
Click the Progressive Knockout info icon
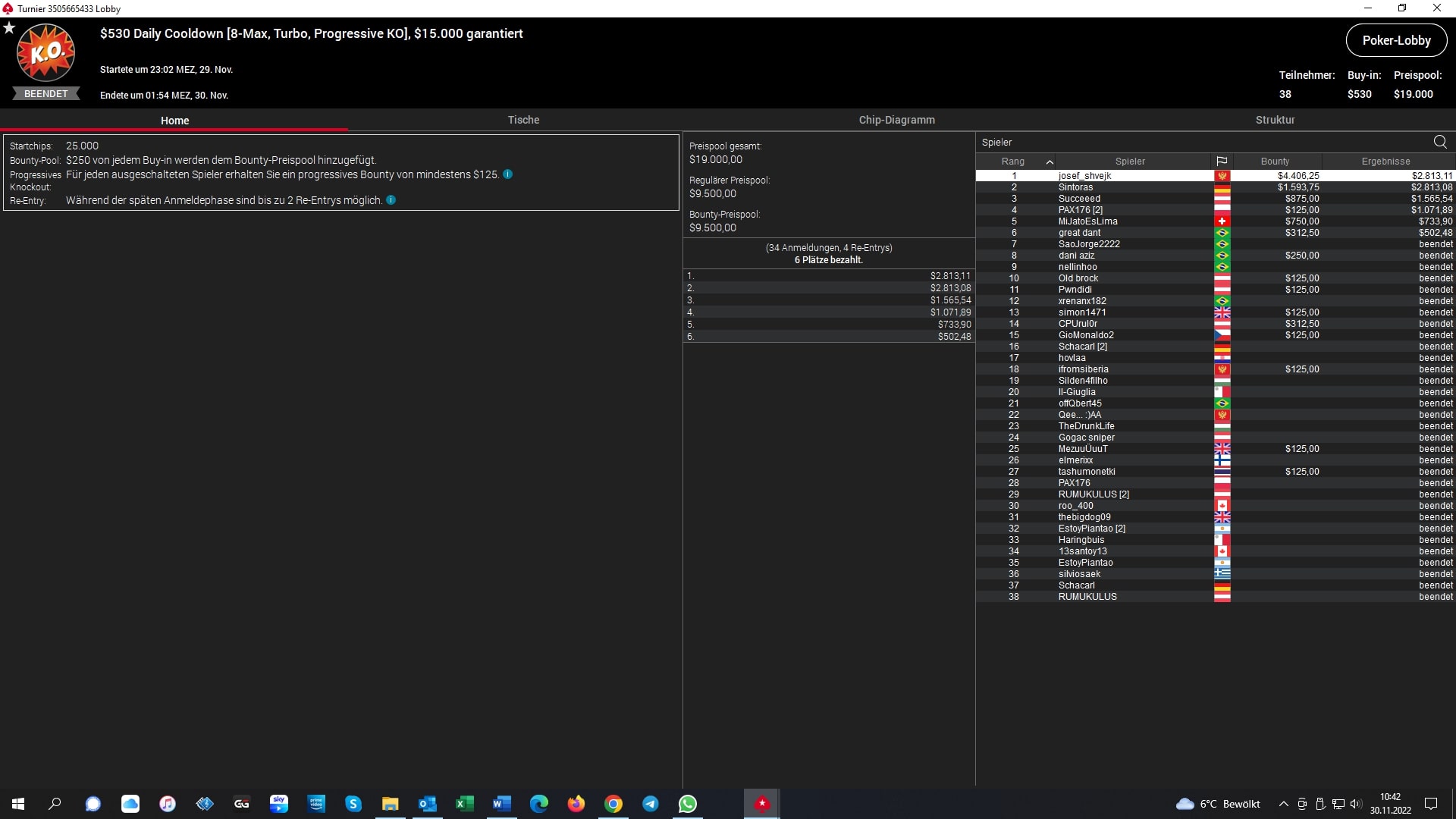[x=508, y=174]
